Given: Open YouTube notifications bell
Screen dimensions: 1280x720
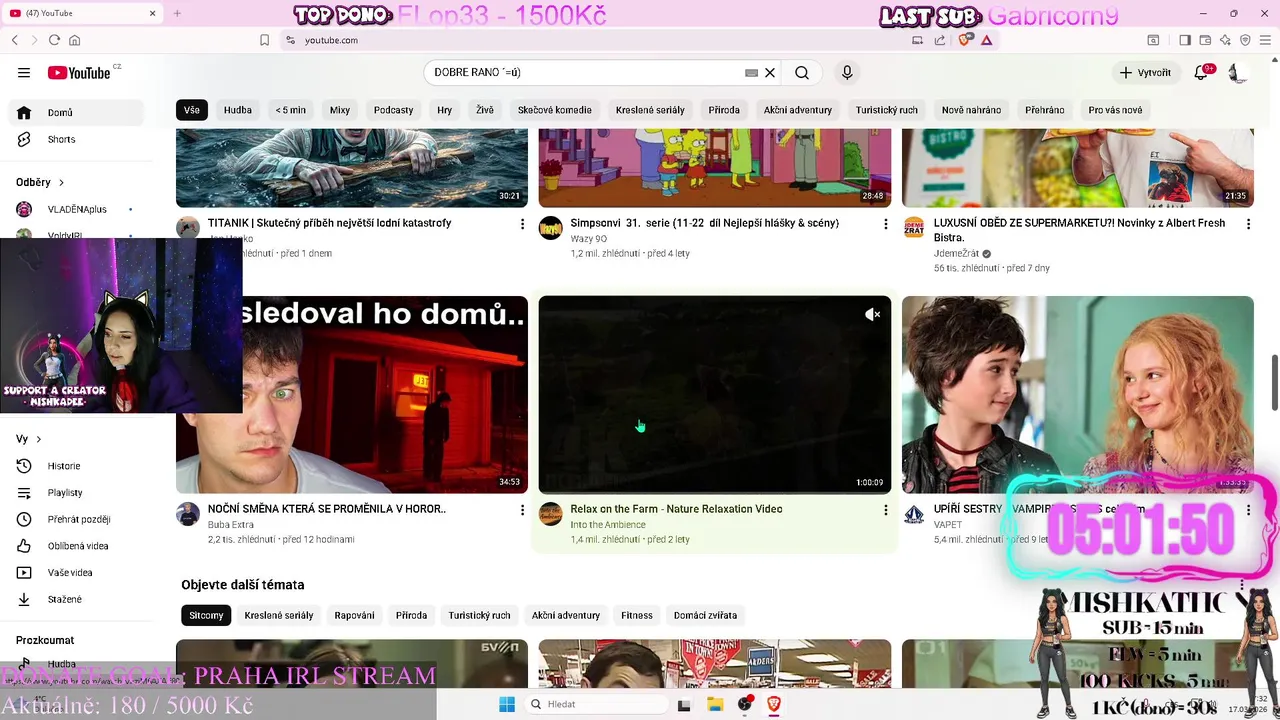Looking at the screenshot, I should [1202, 72].
